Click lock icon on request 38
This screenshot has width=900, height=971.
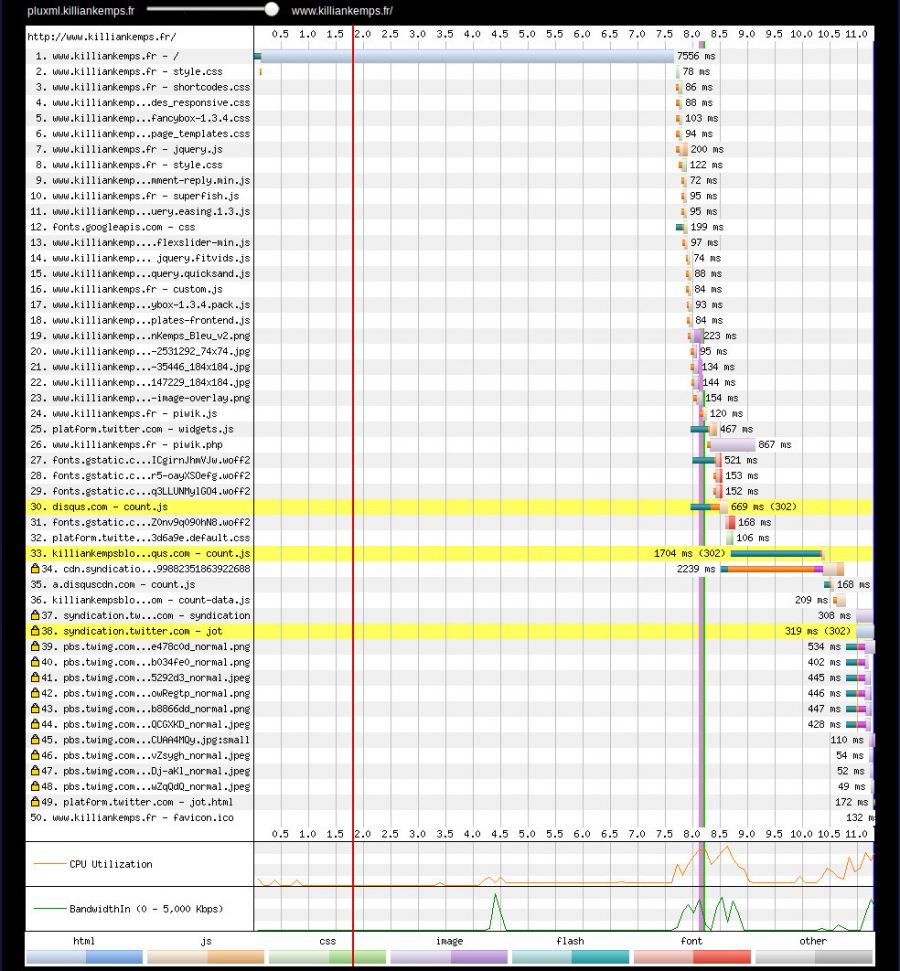click(35, 630)
